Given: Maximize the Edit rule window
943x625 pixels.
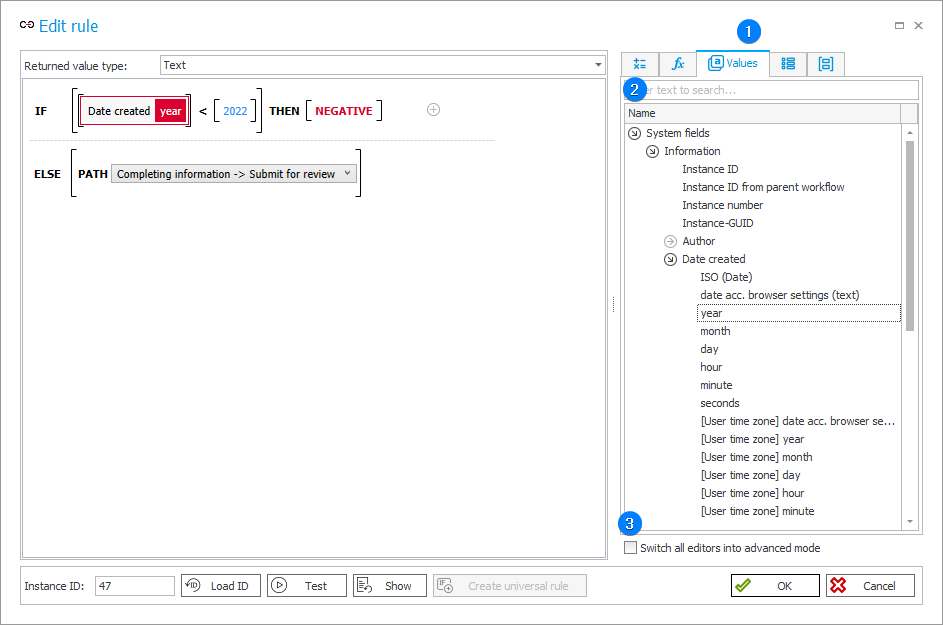Looking at the screenshot, I should coord(899,25).
